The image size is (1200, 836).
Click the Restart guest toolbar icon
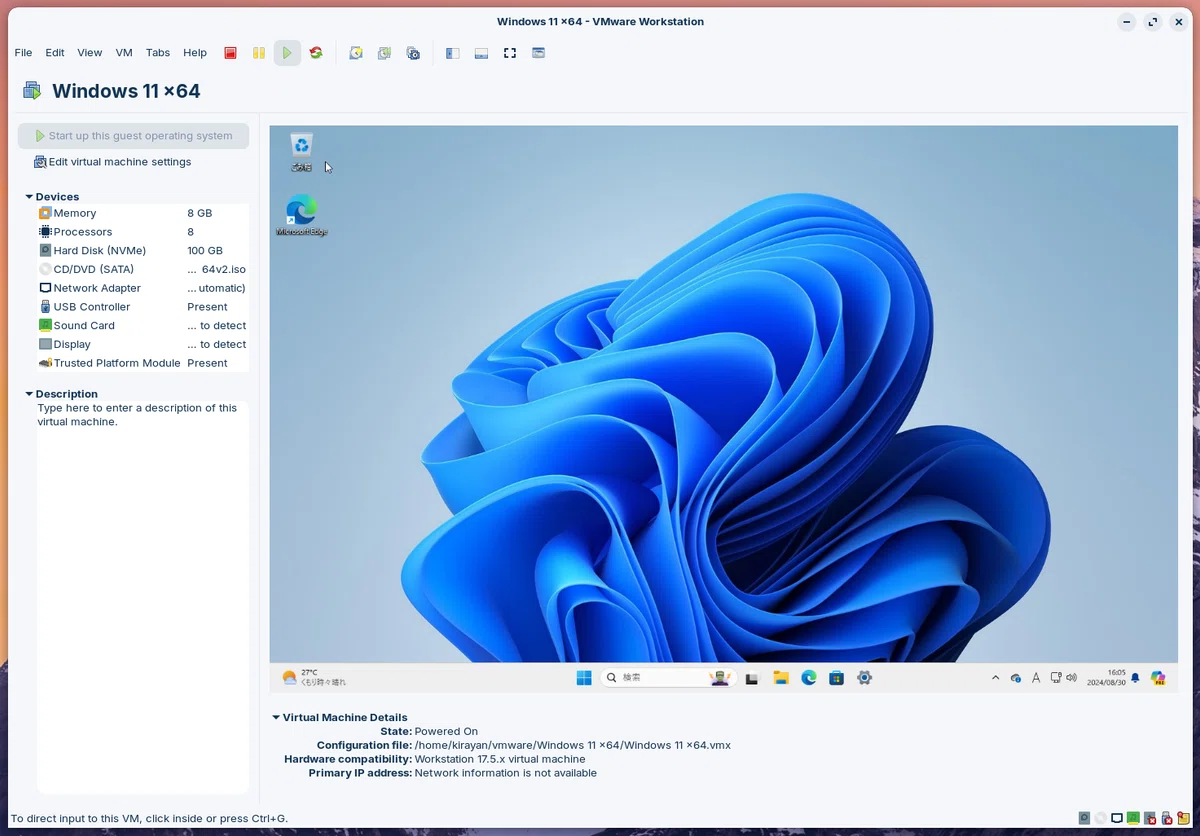tap(316, 53)
